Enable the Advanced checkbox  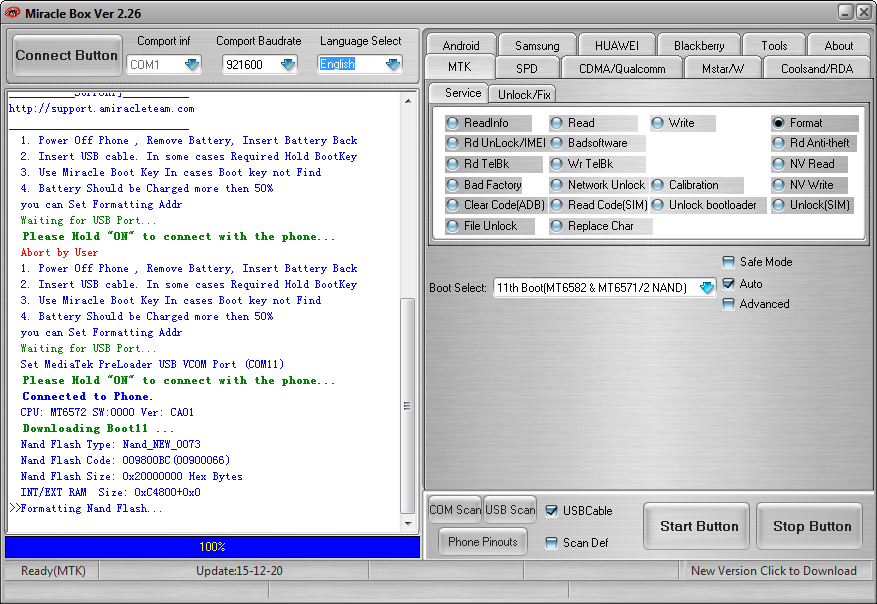728,304
